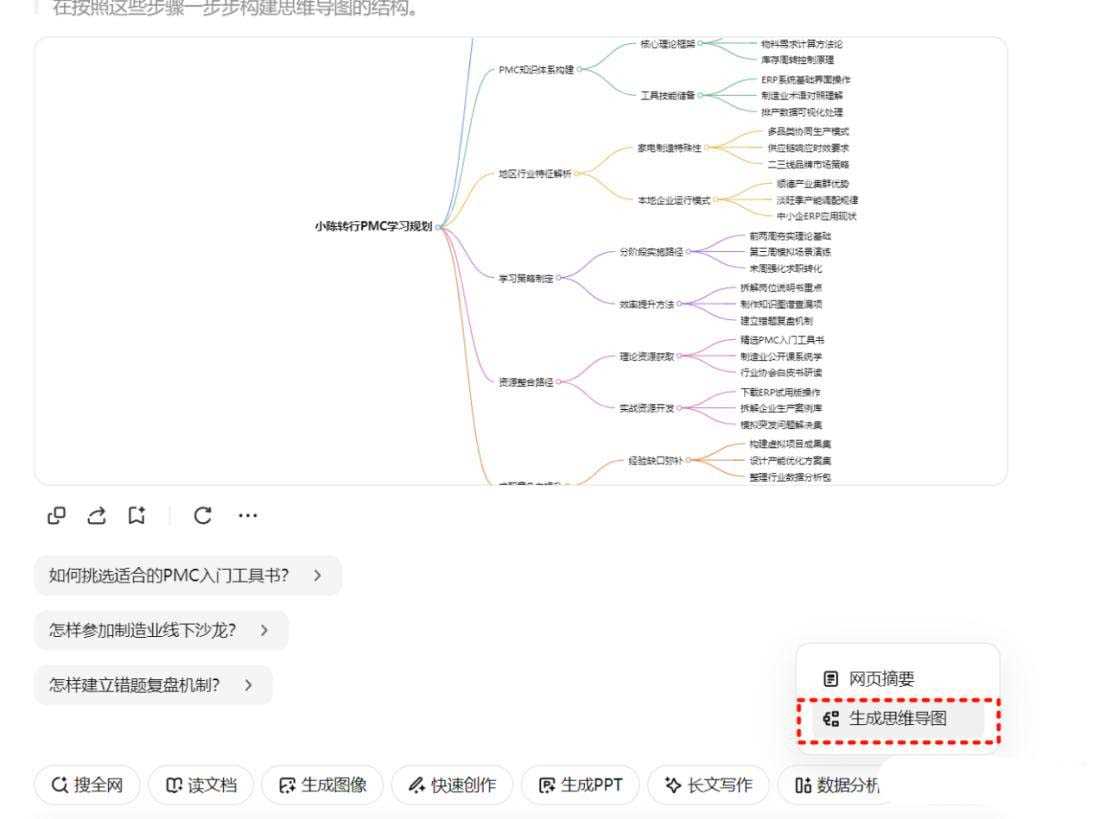Collapse the 家电制造特殊性 node circle
The width and height of the screenshot is (1106, 819).
707,148
